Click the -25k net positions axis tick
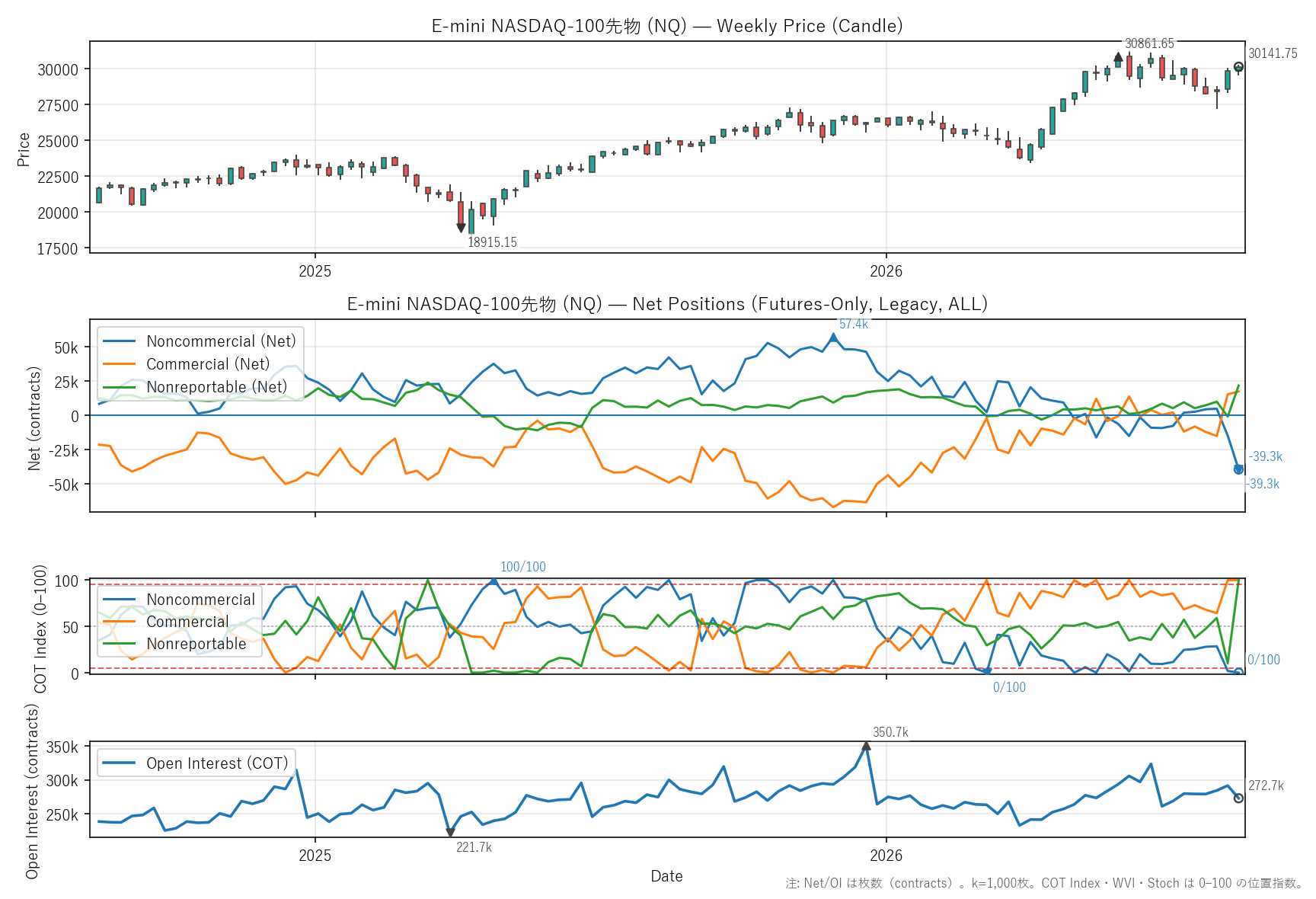 (x=62, y=451)
